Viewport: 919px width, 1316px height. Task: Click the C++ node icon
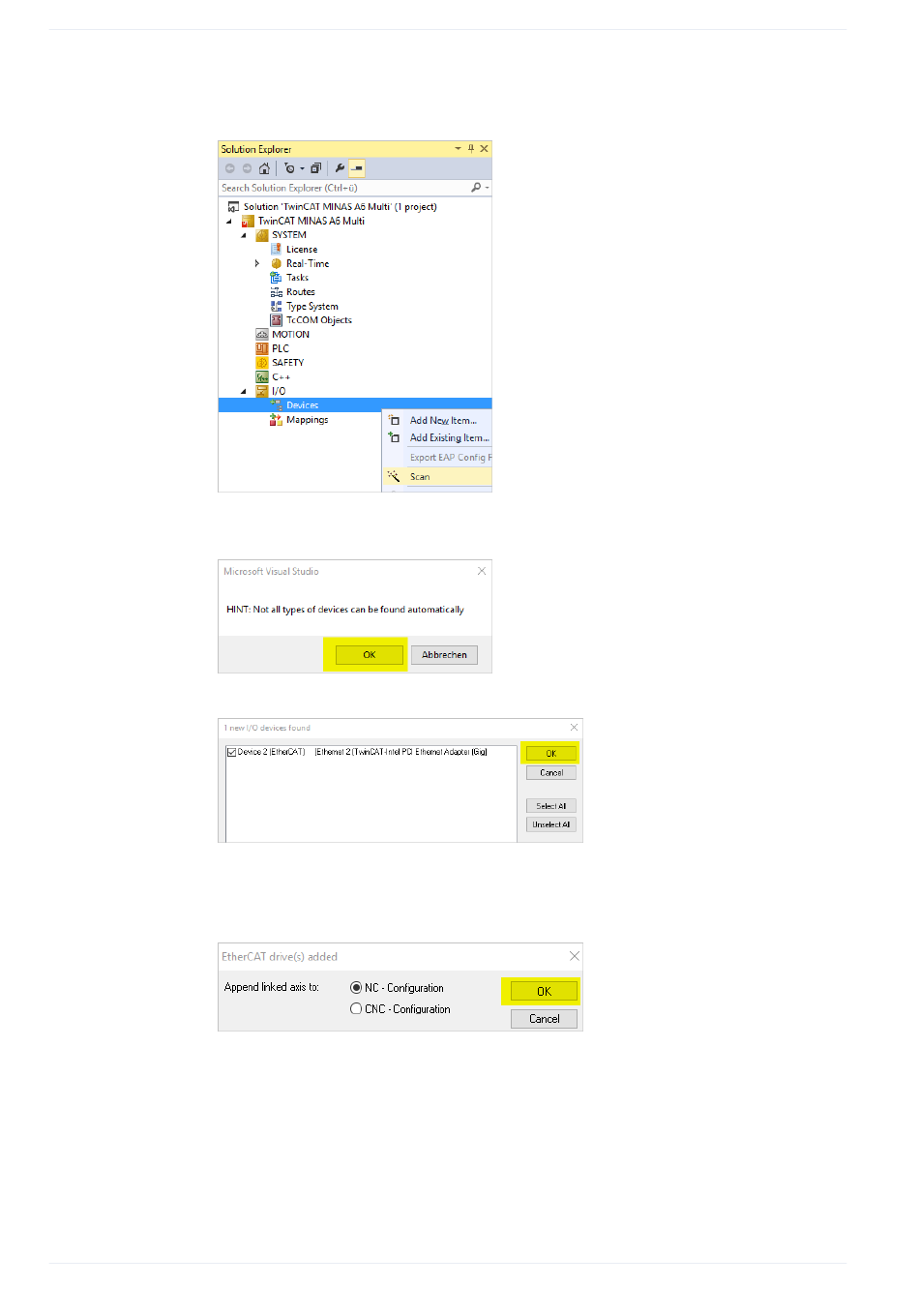click(261, 377)
